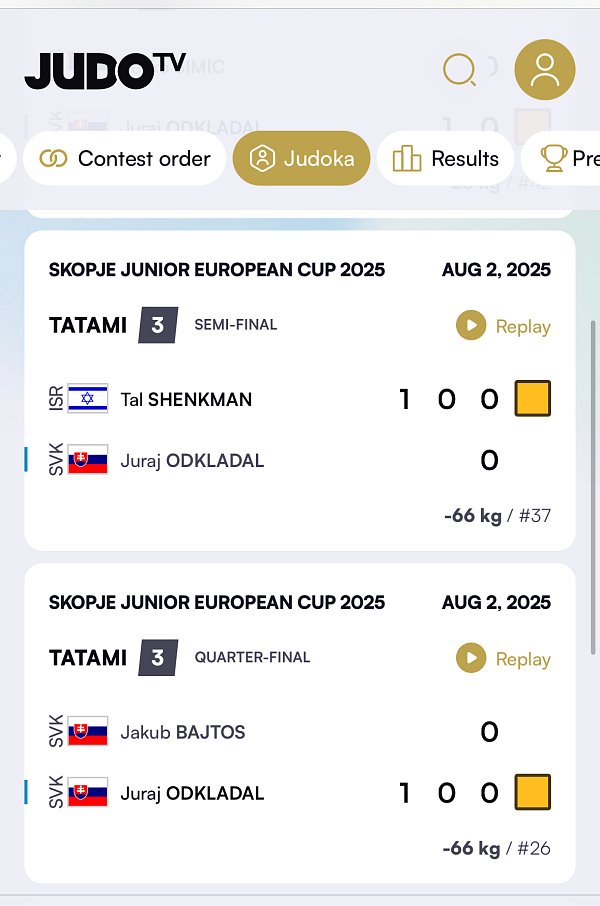Open the Results tab

pos(445,158)
